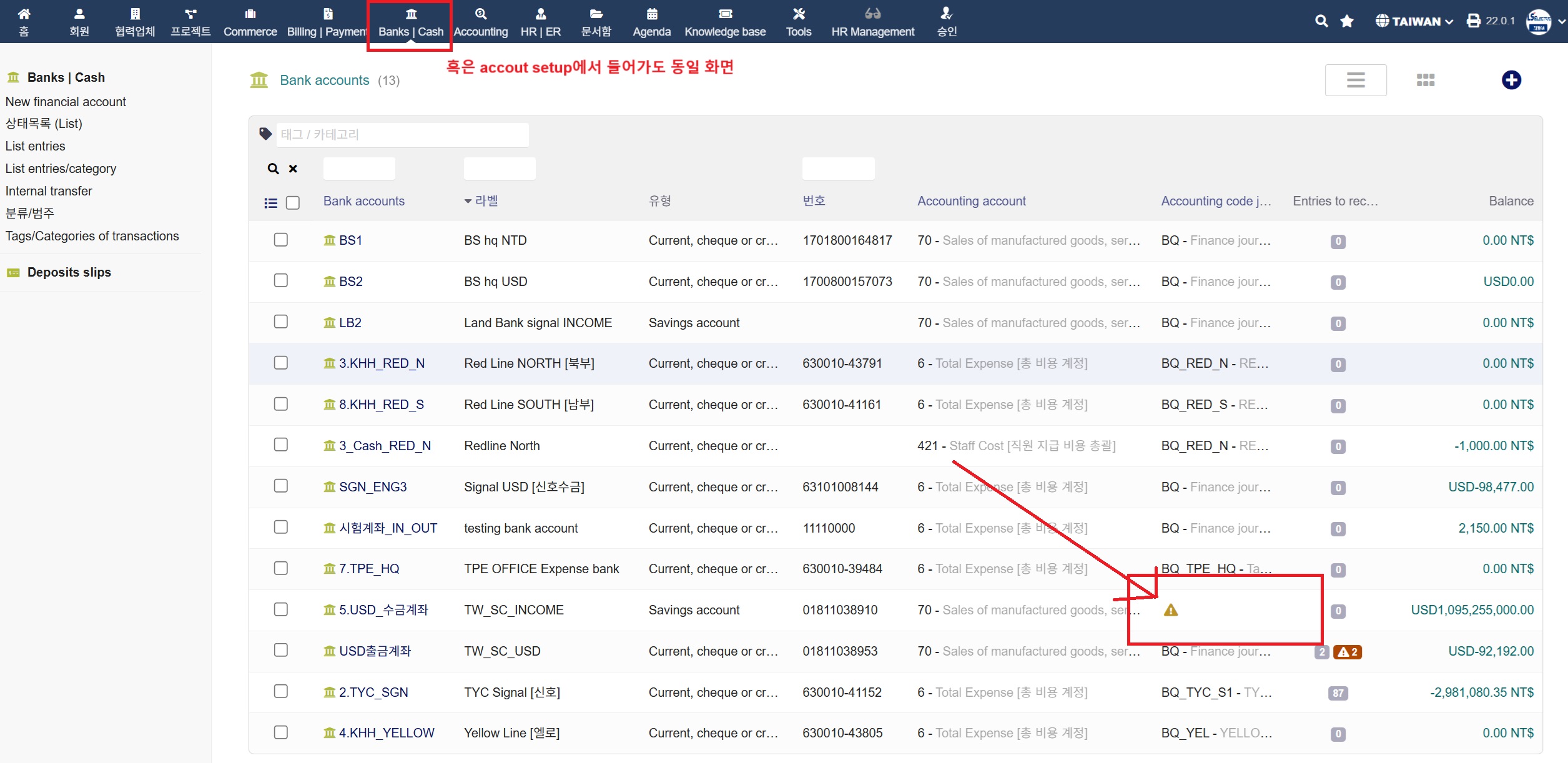Image resolution: width=1568 pixels, height=763 pixels.
Task: Click warning triangle in 5.USD row
Action: point(1170,610)
